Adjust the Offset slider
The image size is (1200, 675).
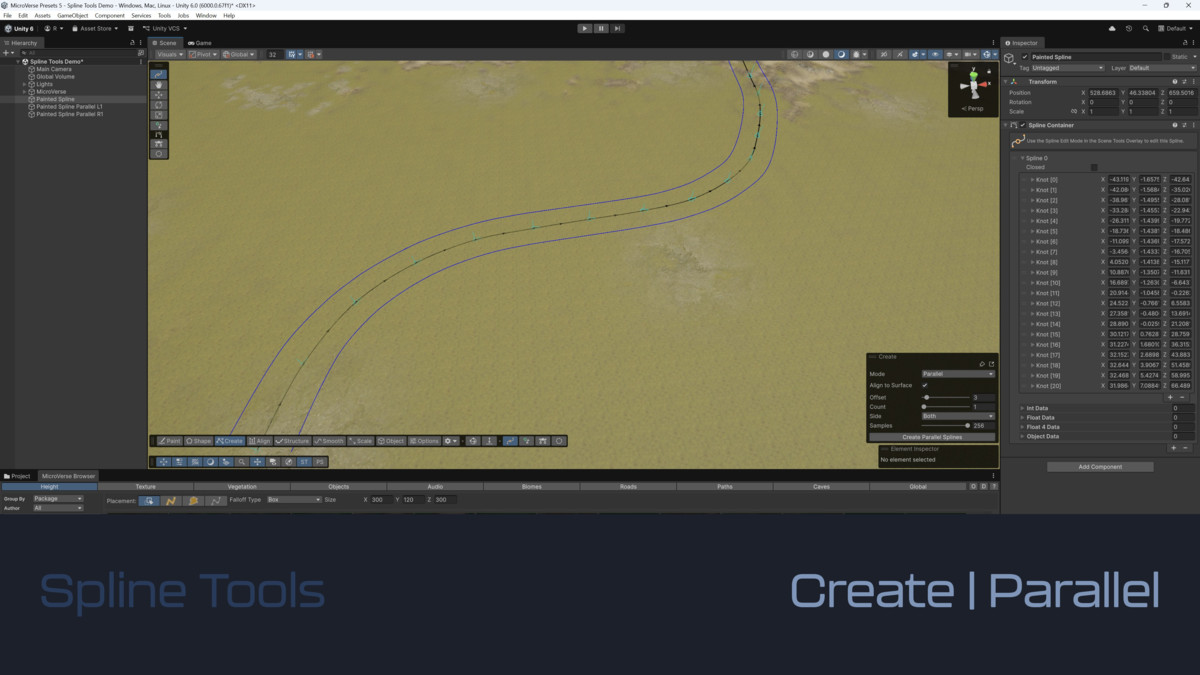point(944,397)
